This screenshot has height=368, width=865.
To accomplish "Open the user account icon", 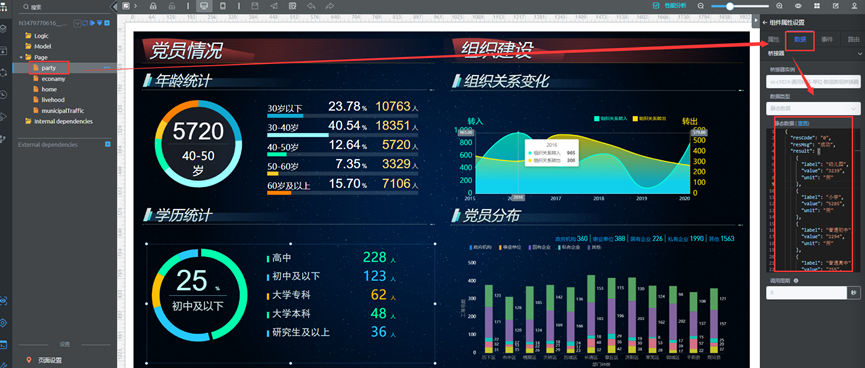I will point(855,6).
